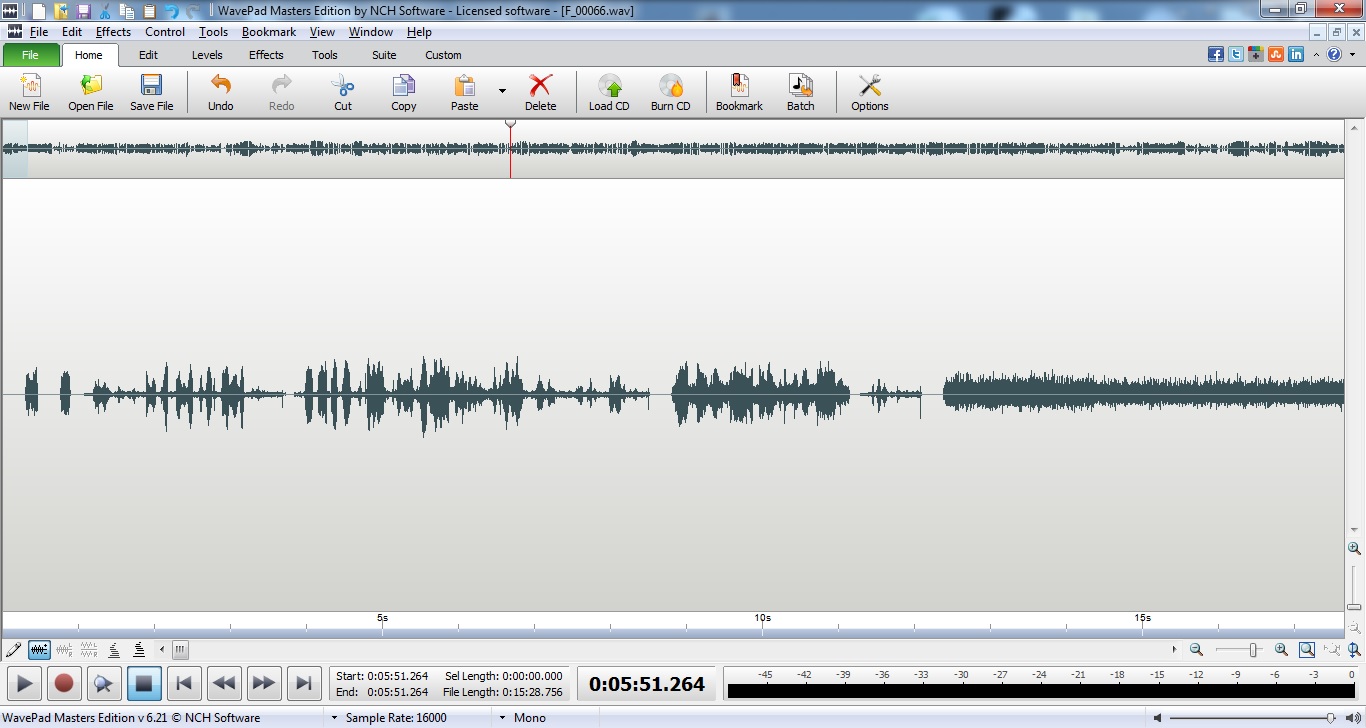Adjust the volume slider in the status bar
The image size is (1366, 728).
[x=1331, y=718]
